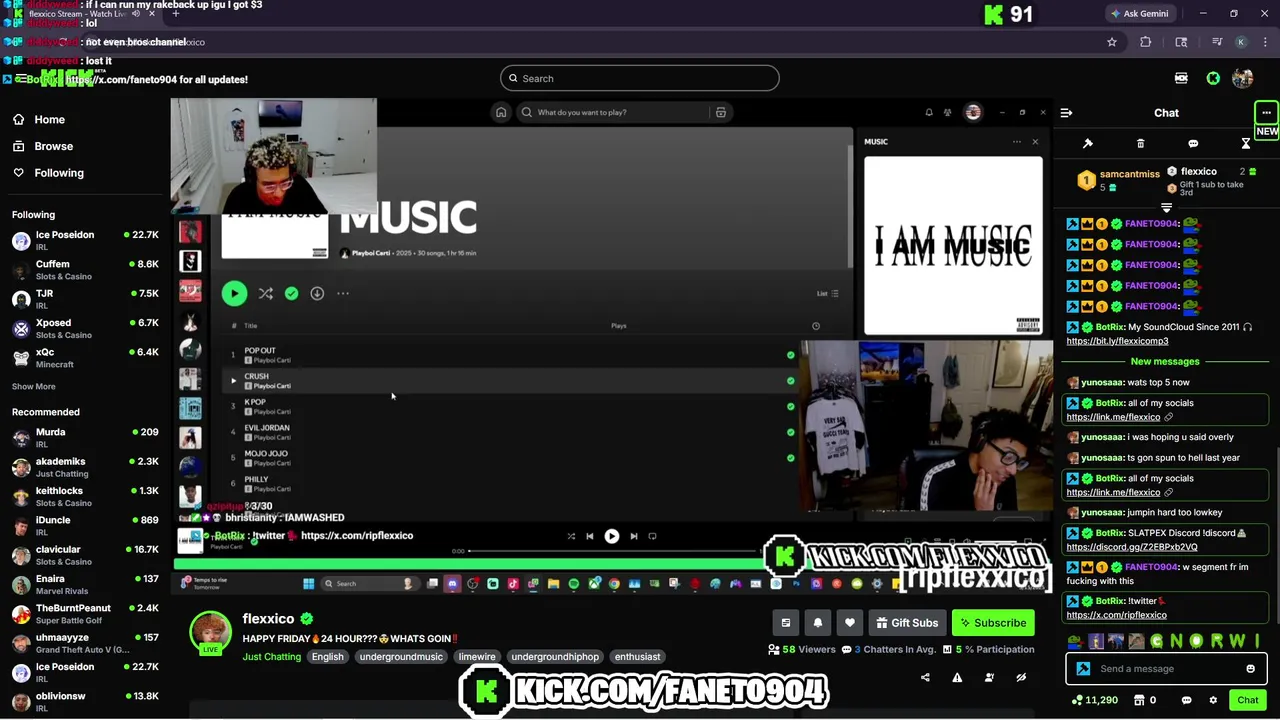The width and height of the screenshot is (1280, 720).
Task: Open emoji picker in message box
Action: click(x=1250, y=669)
